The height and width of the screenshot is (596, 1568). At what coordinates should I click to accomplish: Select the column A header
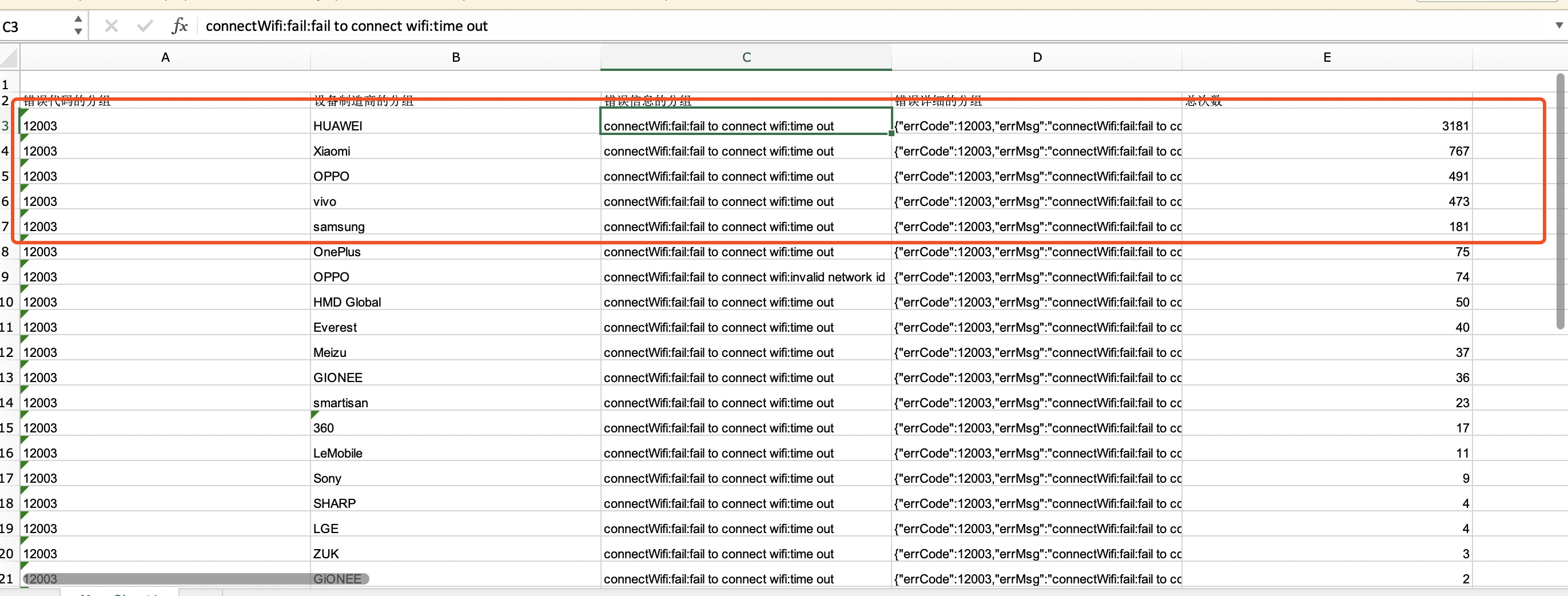[165, 57]
